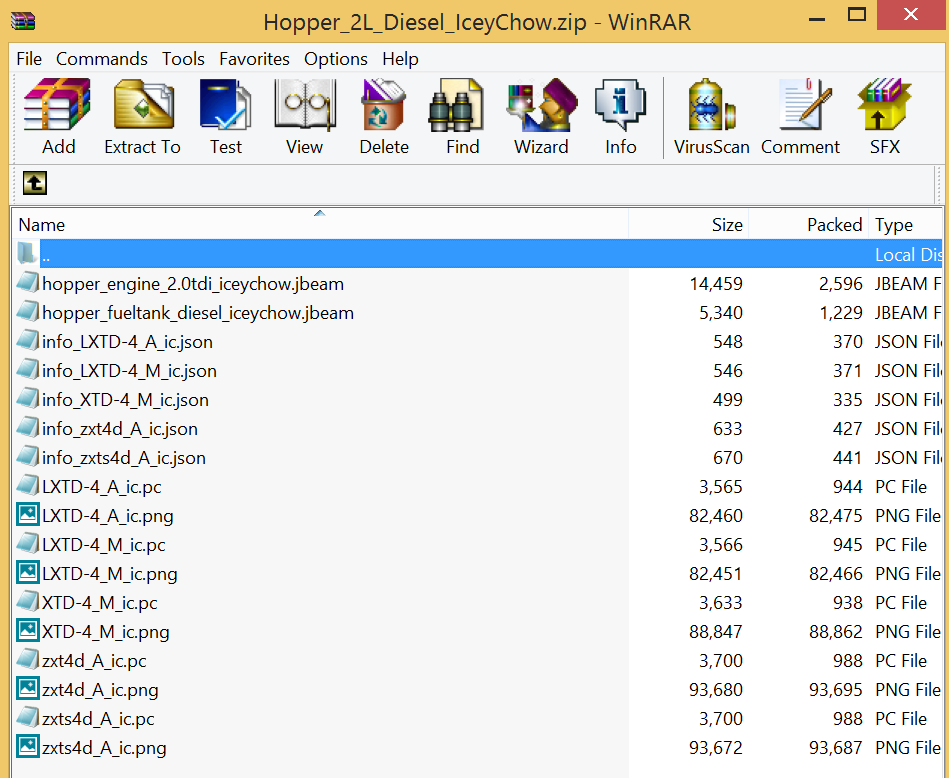Sort by the Name column header
The width and height of the screenshot is (949, 778).
point(320,225)
